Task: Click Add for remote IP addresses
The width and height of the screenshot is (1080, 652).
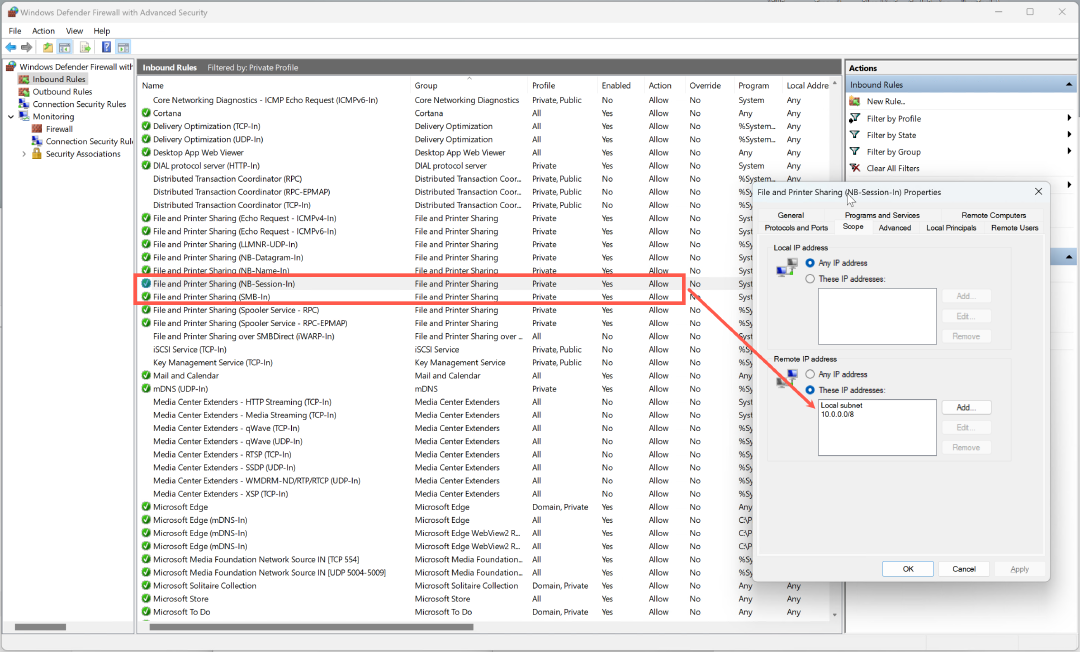Action: coord(965,408)
